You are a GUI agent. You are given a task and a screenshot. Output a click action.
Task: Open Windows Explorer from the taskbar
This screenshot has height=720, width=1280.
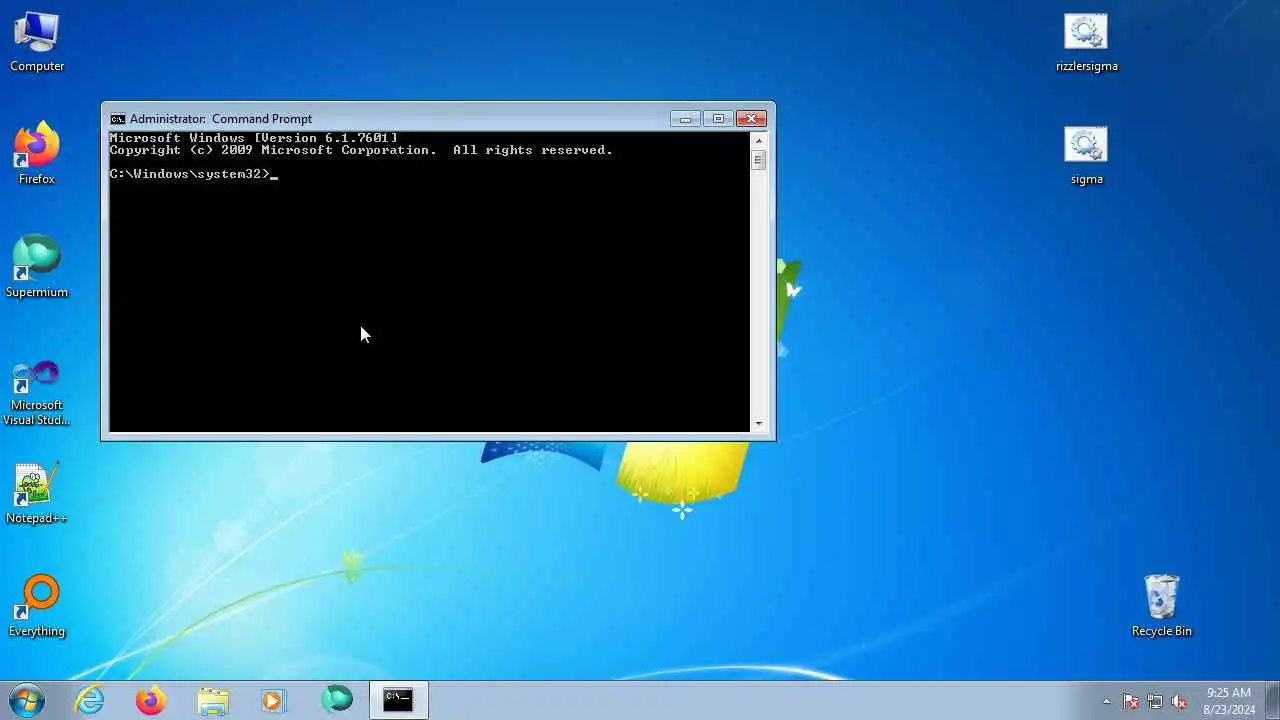[213, 701]
